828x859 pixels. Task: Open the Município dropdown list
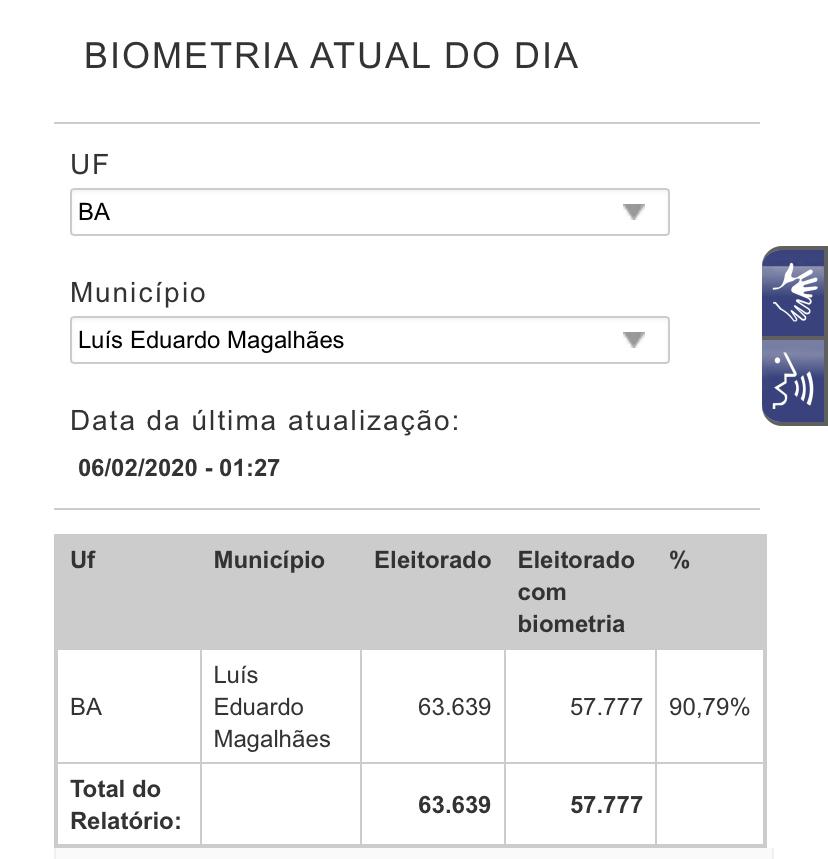[x=369, y=340]
